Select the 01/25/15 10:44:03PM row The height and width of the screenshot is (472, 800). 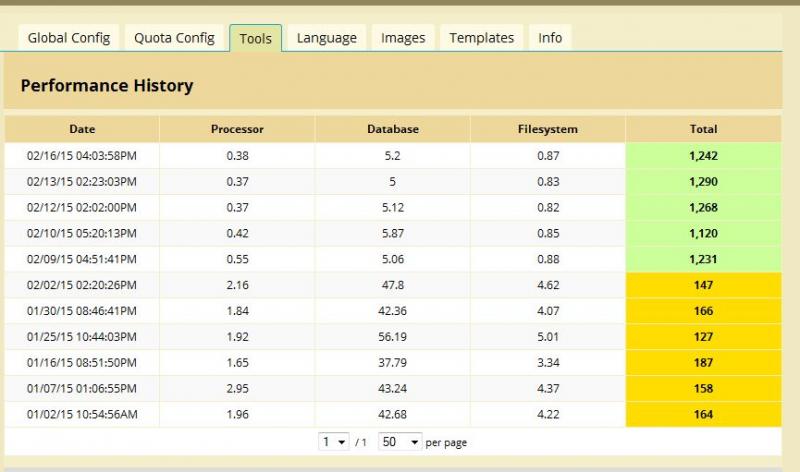click(x=393, y=337)
